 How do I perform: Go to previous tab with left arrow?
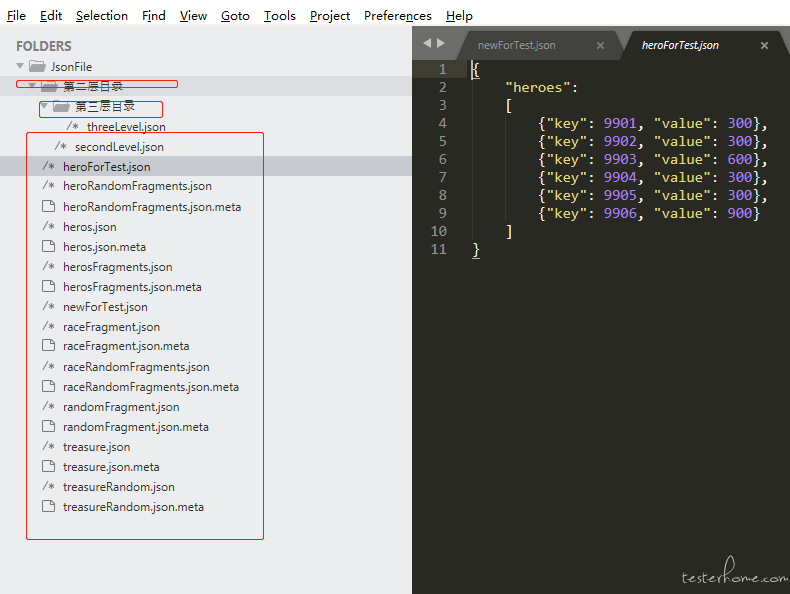tap(427, 43)
